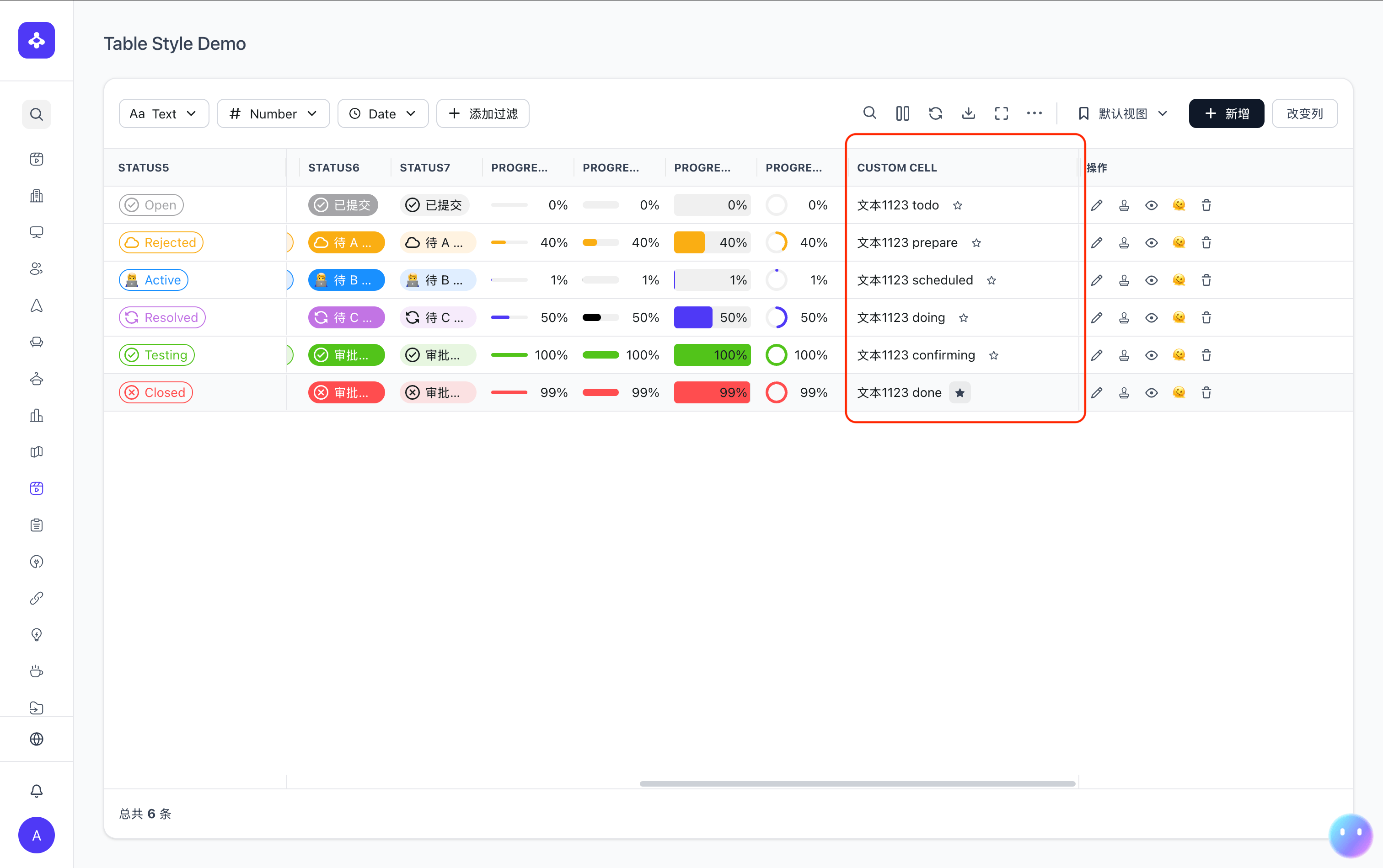
Task: Click the refresh table icon
Action: point(935,113)
